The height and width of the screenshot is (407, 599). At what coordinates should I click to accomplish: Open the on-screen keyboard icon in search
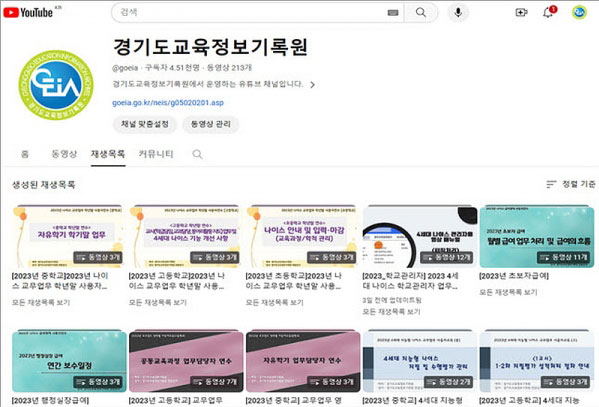393,13
